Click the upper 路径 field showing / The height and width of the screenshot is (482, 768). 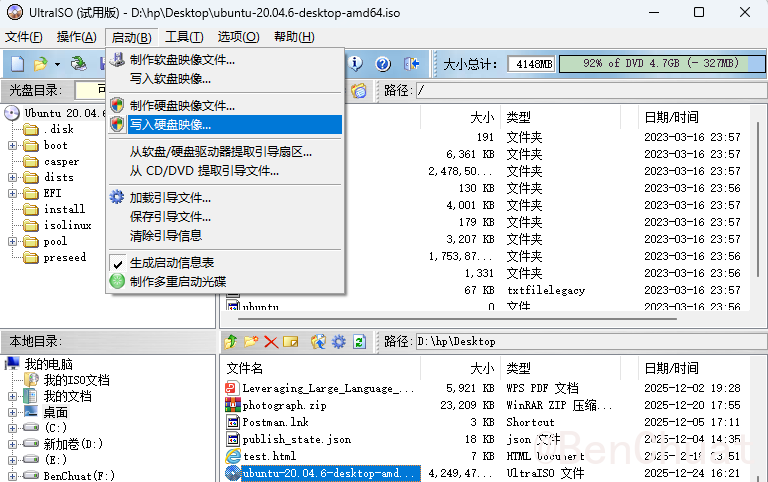pos(591,91)
